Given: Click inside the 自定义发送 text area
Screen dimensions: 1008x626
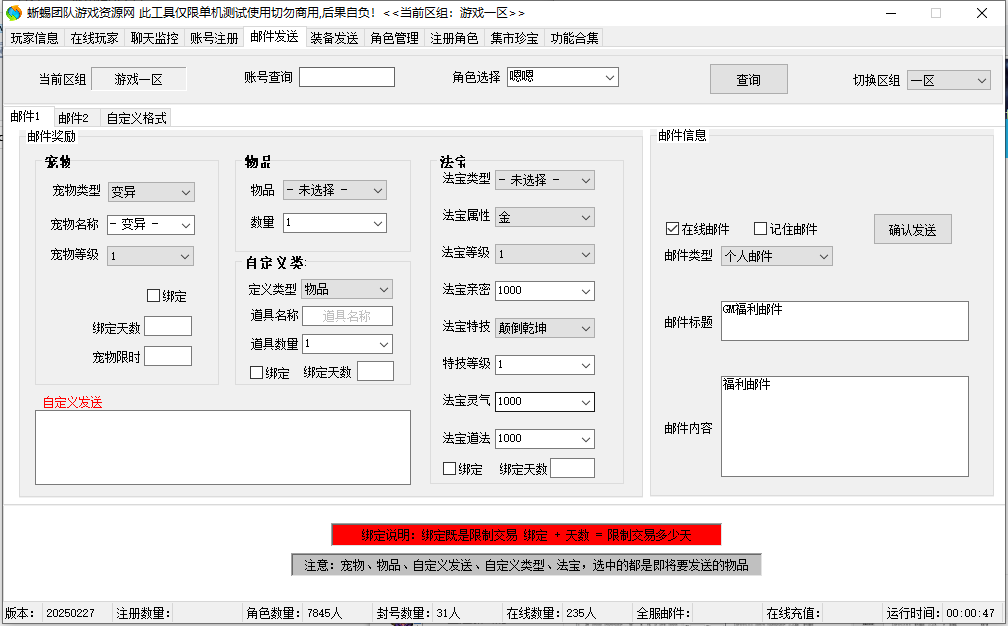Looking at the screenshot, I should click(x=222, y=447).
